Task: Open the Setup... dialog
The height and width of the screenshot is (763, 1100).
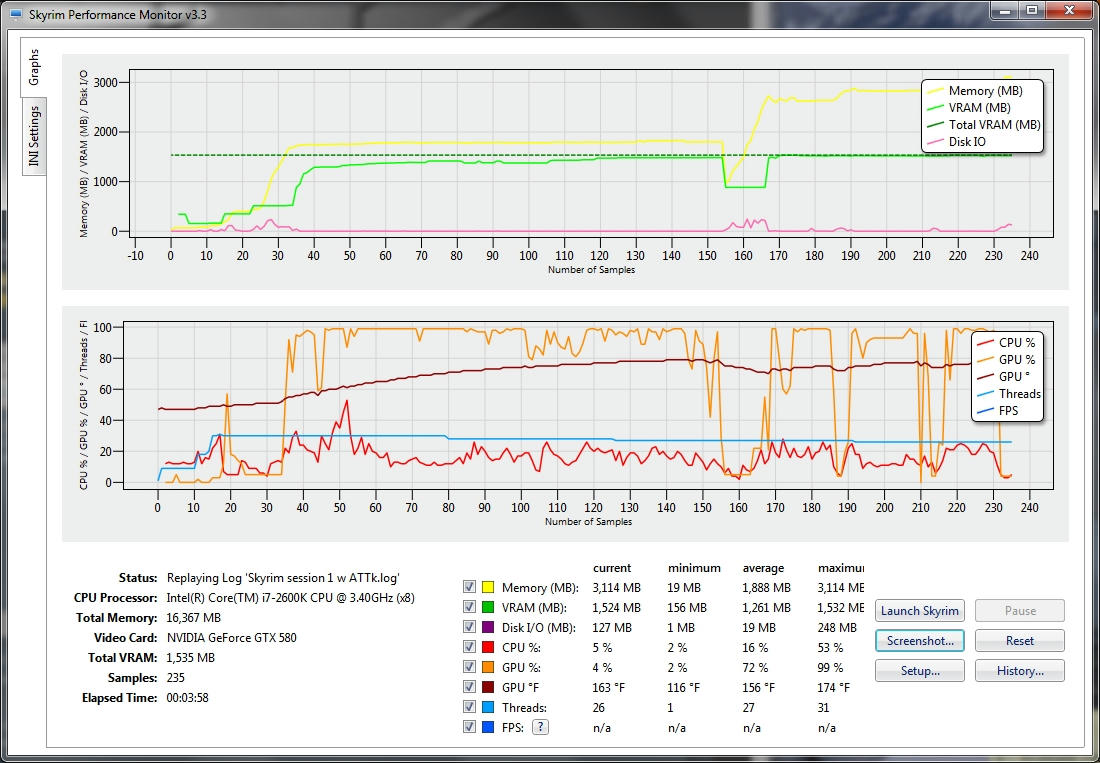Action: [x=919, y=671]
